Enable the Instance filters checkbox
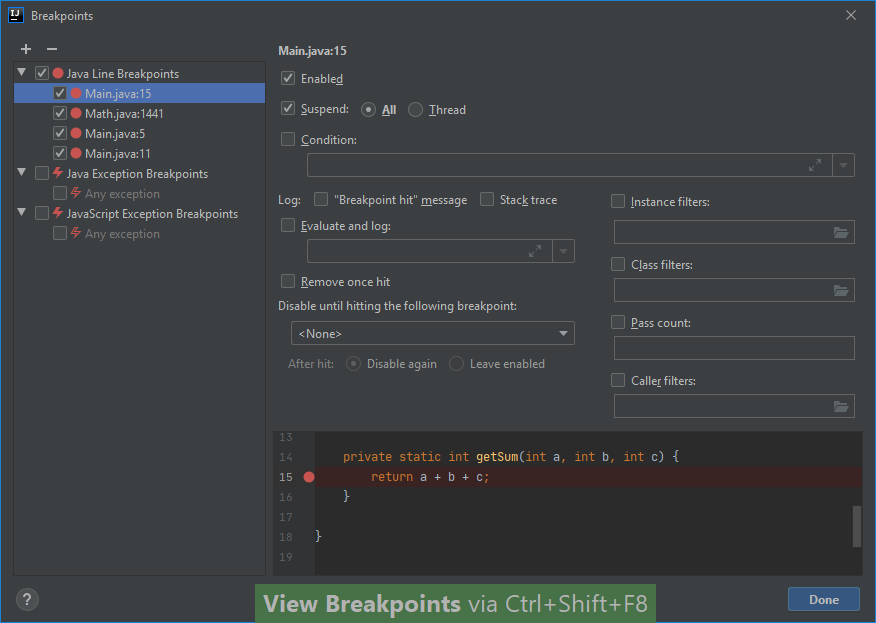876x623 pixels. [x=618, y=201]
